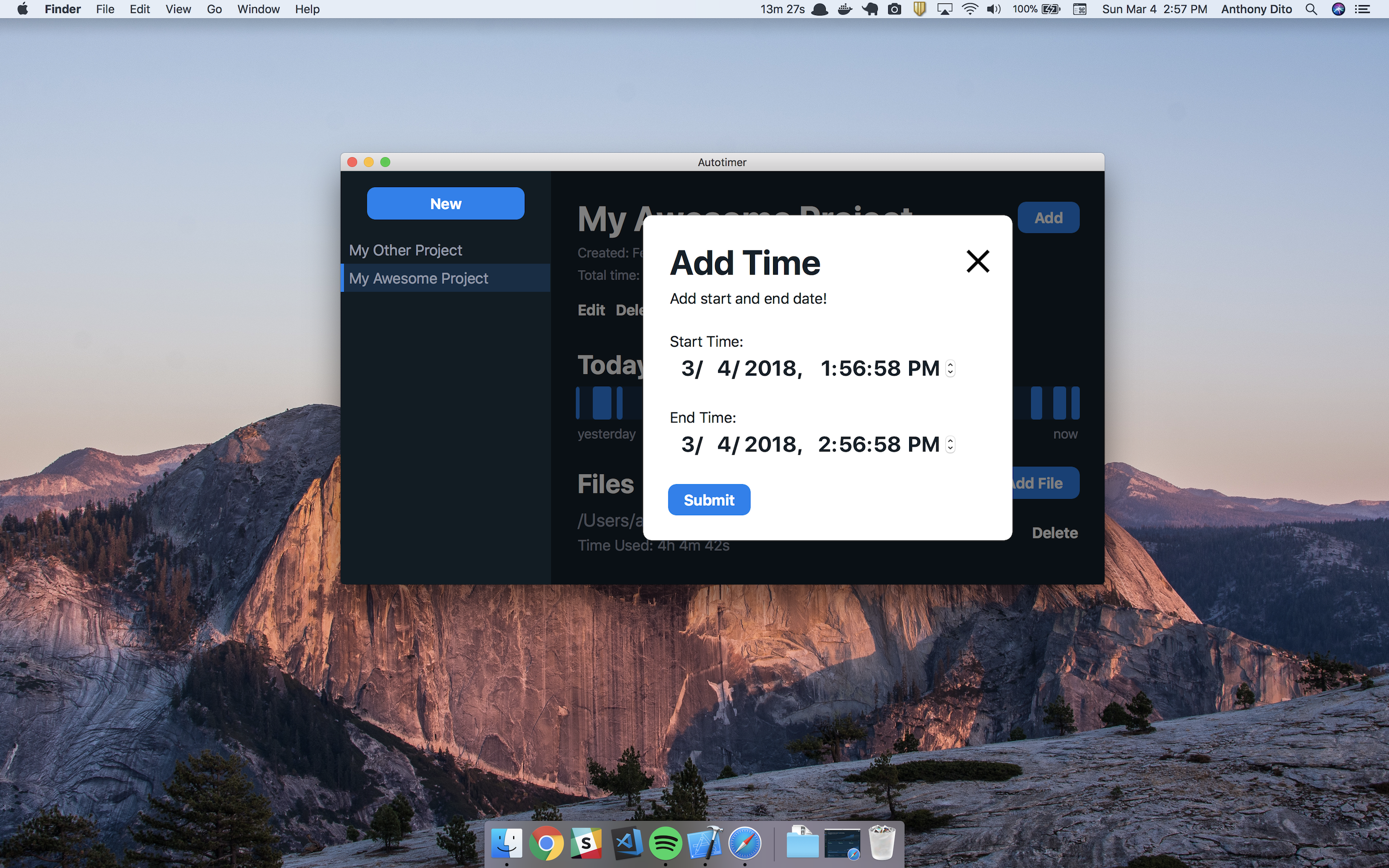Viewport: 1389px width, 868px height.
Task: Click Delete next to the file entry
Action: click(x=1054, y=533)
